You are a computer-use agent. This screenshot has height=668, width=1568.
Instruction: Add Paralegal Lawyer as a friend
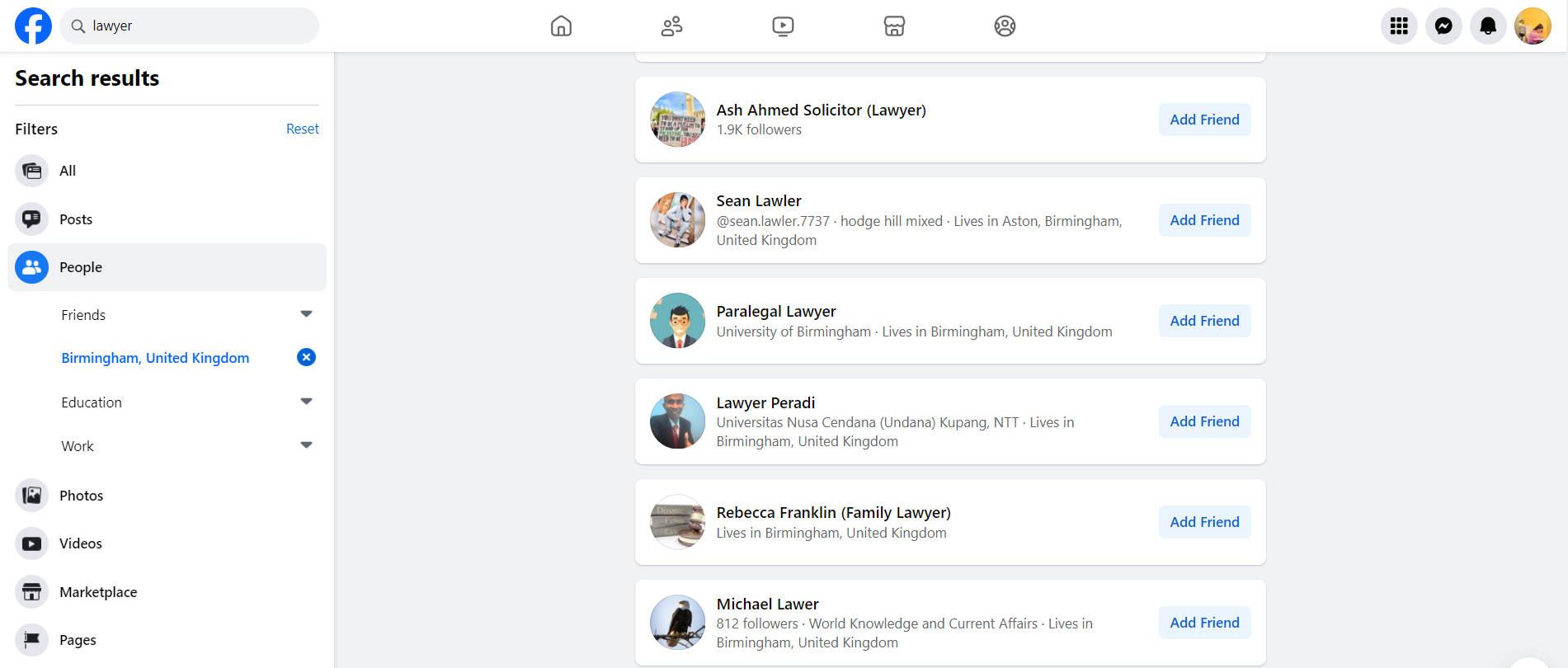[x=1204, y=321]
